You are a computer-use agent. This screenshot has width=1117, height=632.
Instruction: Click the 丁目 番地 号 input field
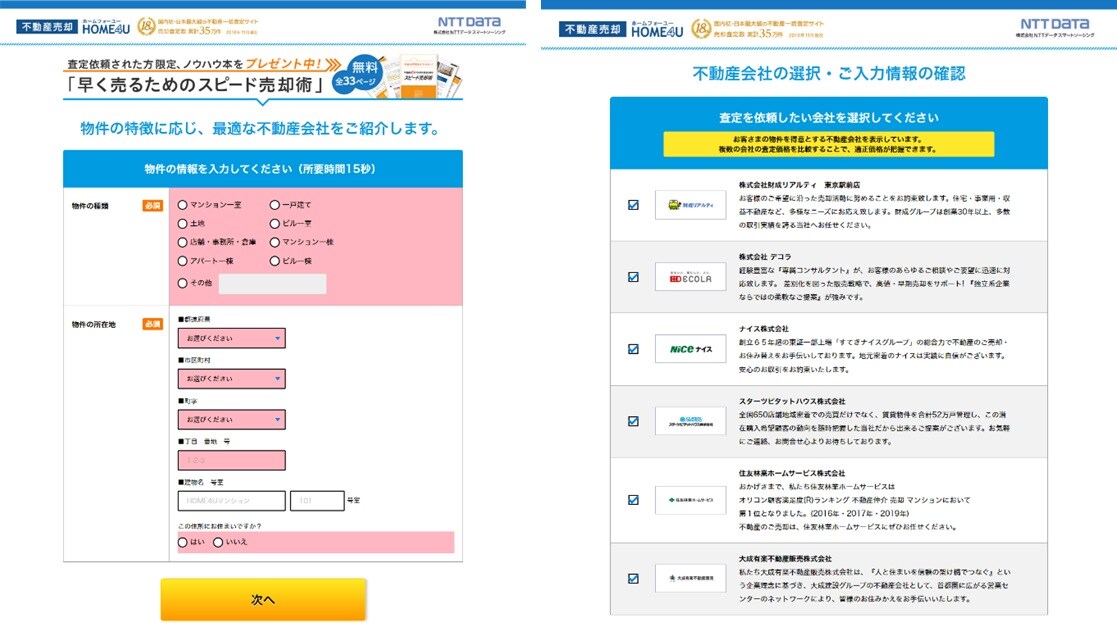[x=231, y=461]
